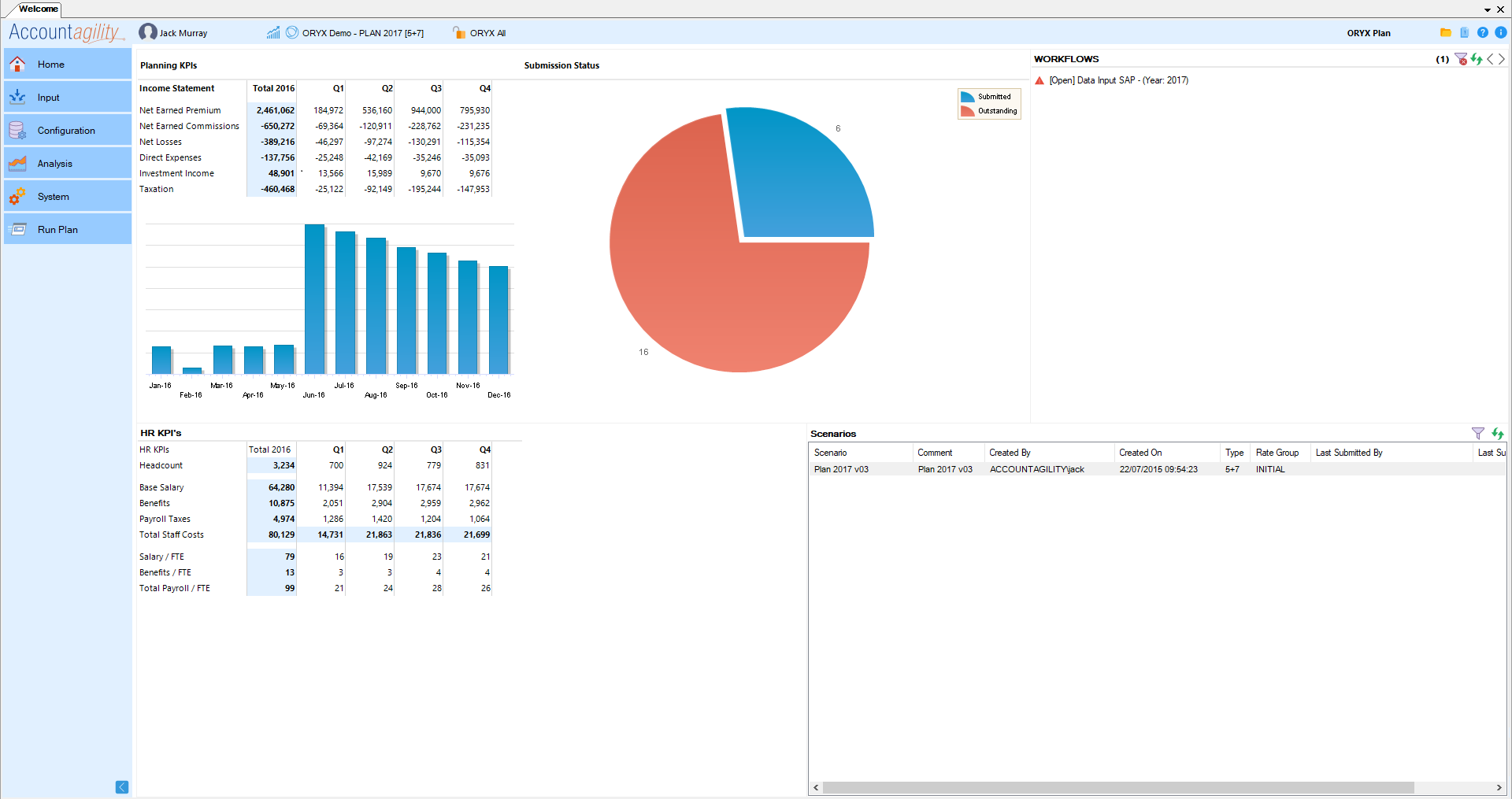Click the Jack Murray user name

pos(183,33)
